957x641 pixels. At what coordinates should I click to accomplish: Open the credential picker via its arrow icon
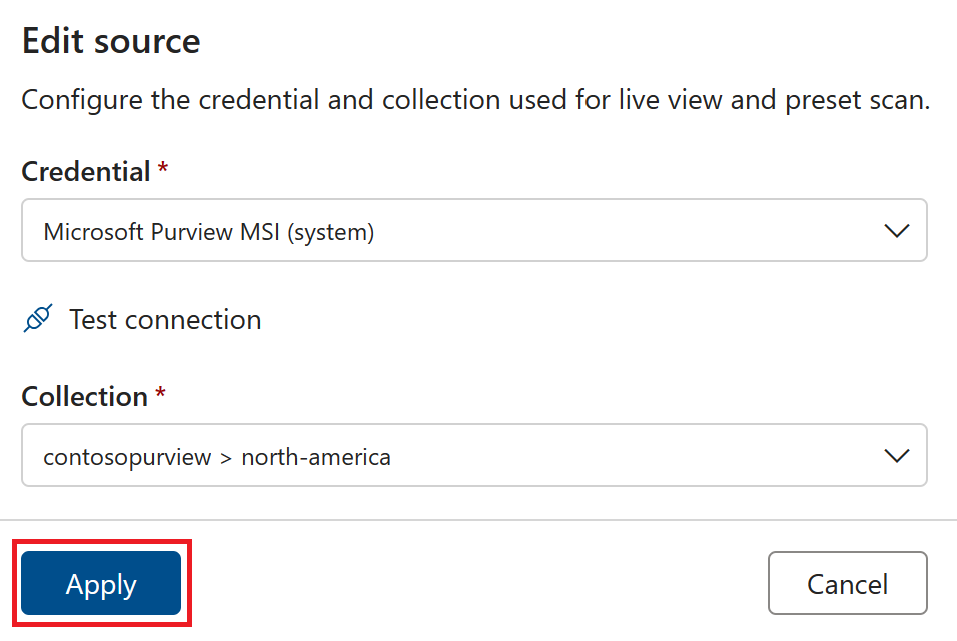pos(898,230)
